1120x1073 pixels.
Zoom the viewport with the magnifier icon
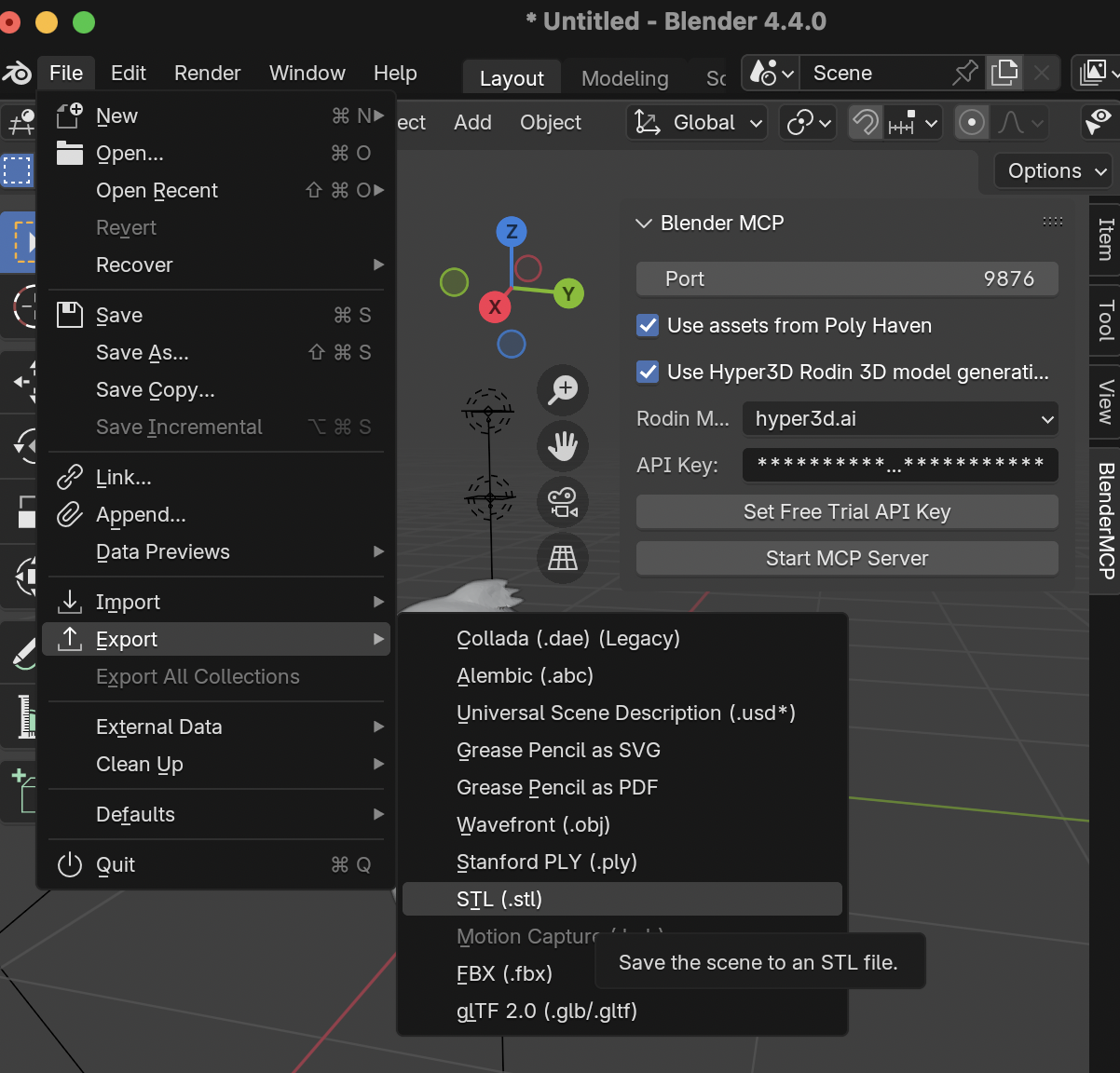(562, 390)
